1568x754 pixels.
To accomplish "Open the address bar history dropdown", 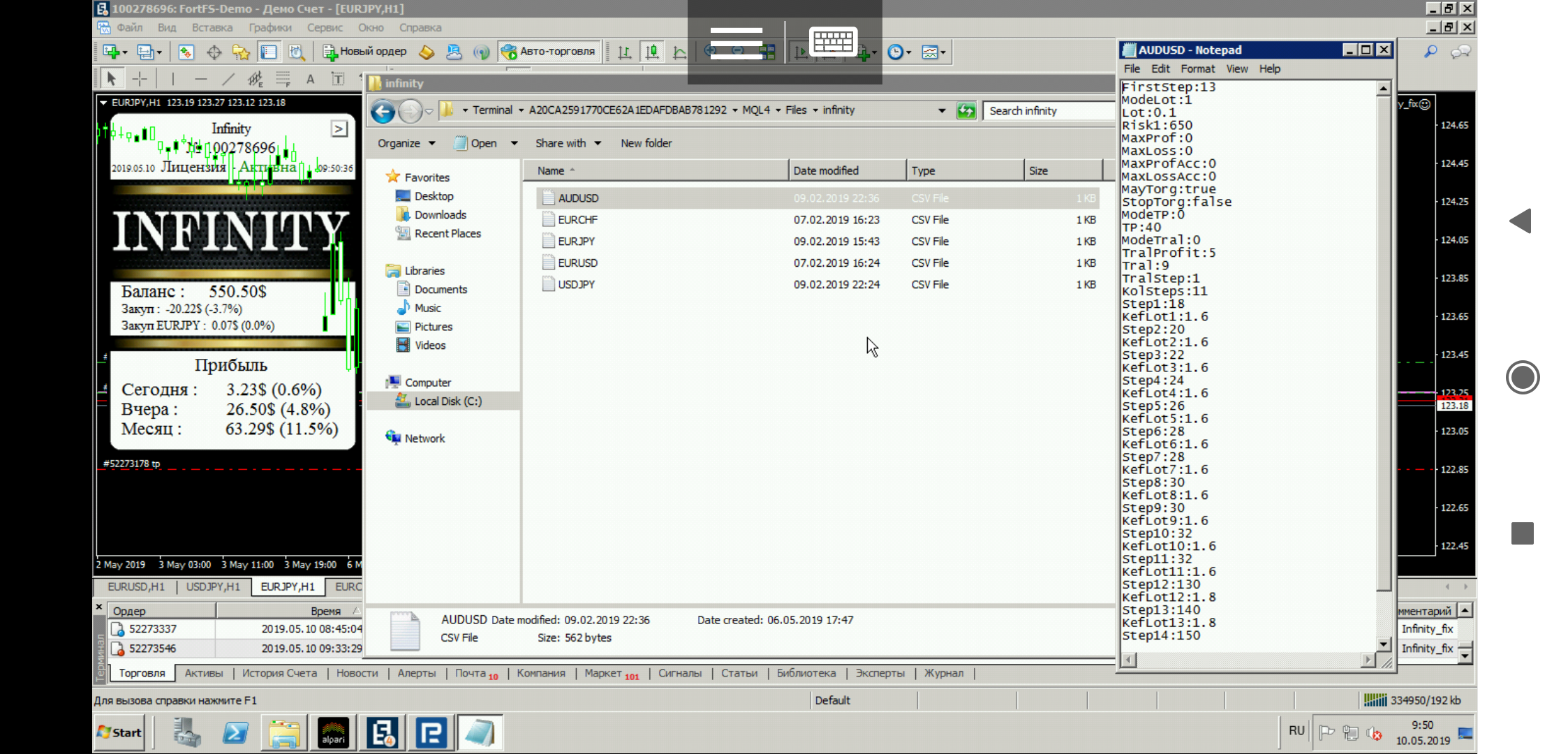I will click(x=942, y=110).
